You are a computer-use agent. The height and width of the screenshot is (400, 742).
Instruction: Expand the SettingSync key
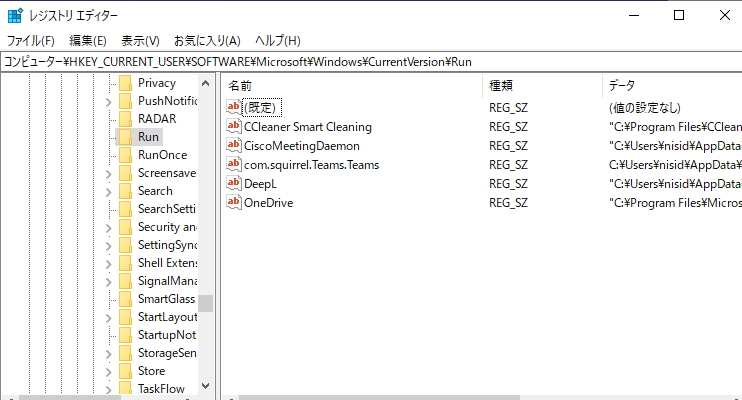point(108,246)
